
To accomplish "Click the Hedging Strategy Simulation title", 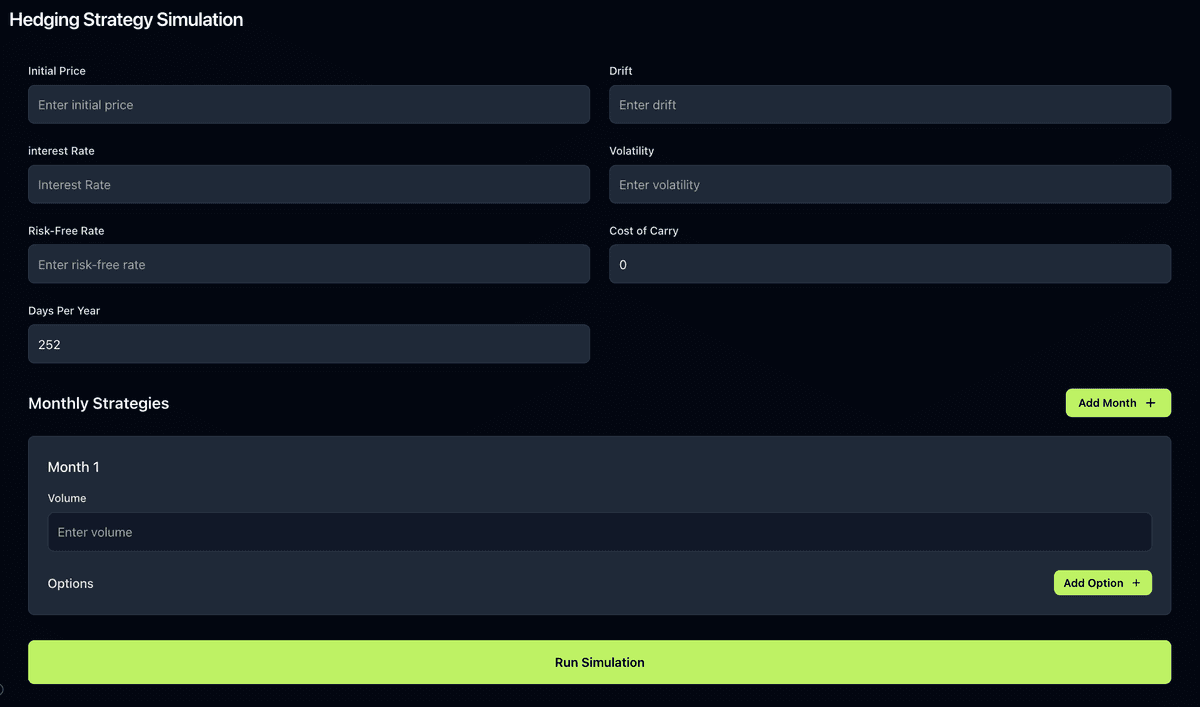I will (x=126, y=19).
